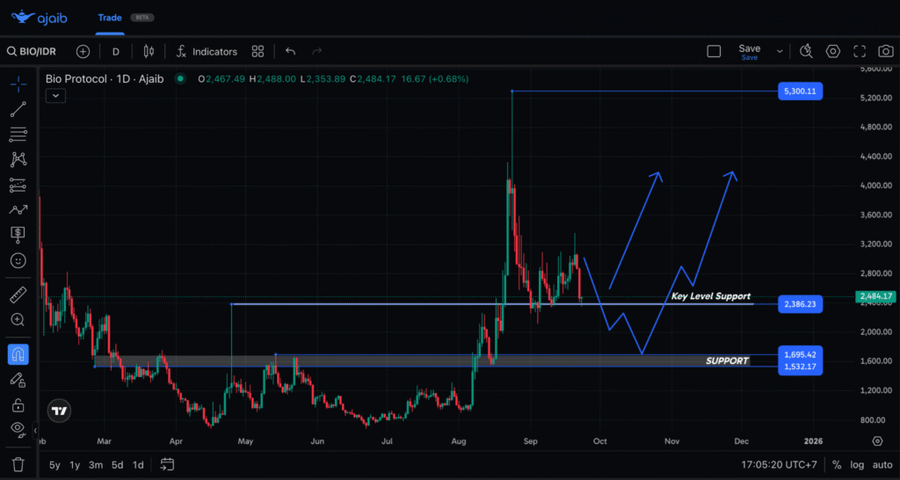This screenshot has width=900, height=480.
Task: Open the go to date calendar icon
Action: 167,464
